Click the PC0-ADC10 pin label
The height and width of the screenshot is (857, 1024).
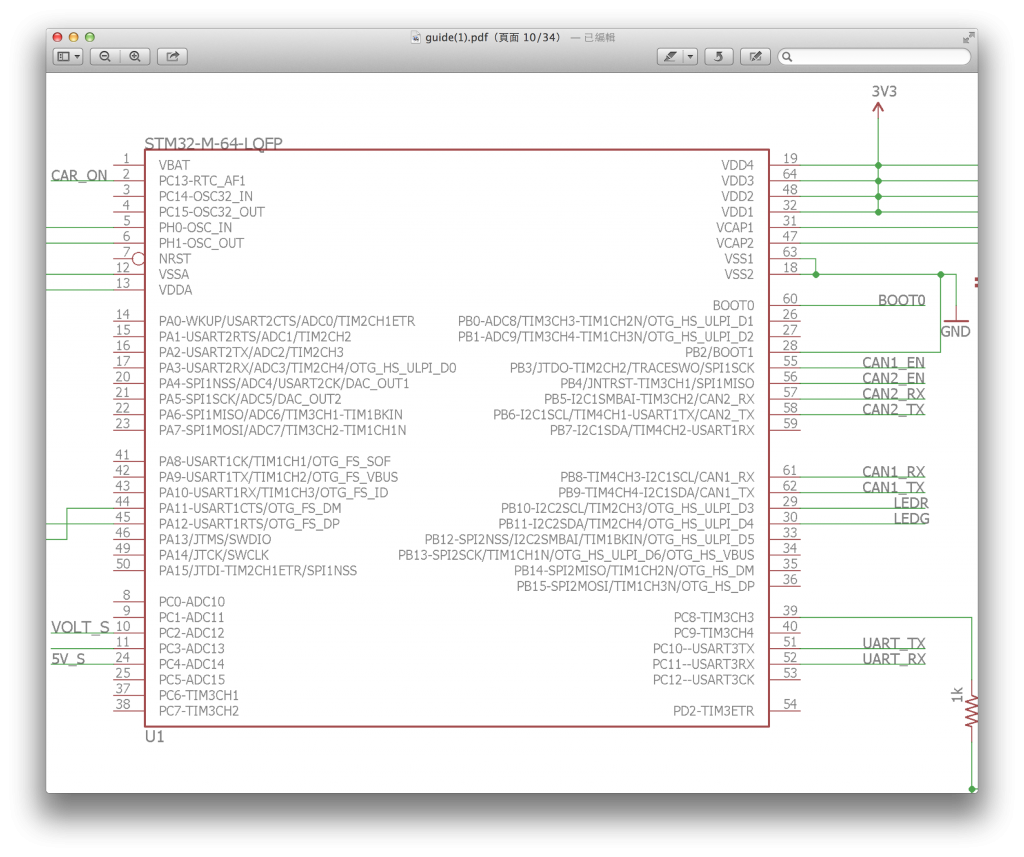coord(192,602)
